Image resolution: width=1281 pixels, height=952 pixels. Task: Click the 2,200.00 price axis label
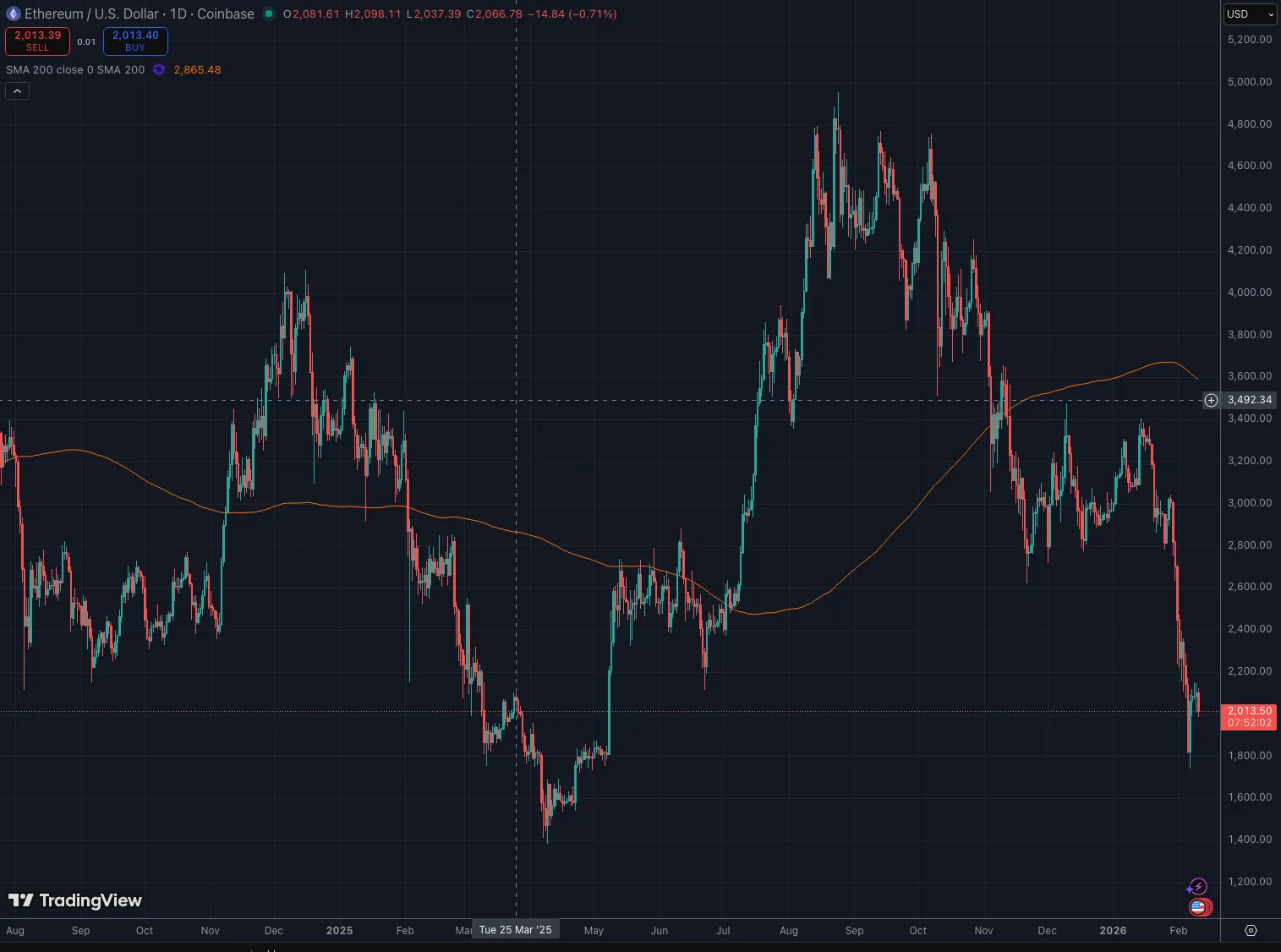click(1249, 671)
